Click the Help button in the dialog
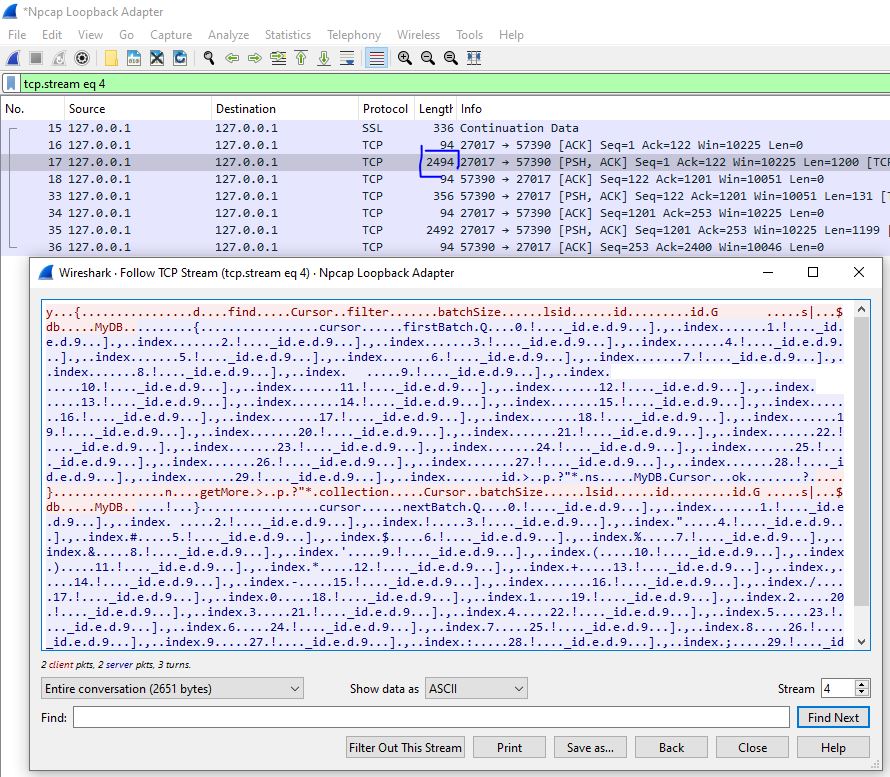 pyautogui.click(x=833, y=747)
